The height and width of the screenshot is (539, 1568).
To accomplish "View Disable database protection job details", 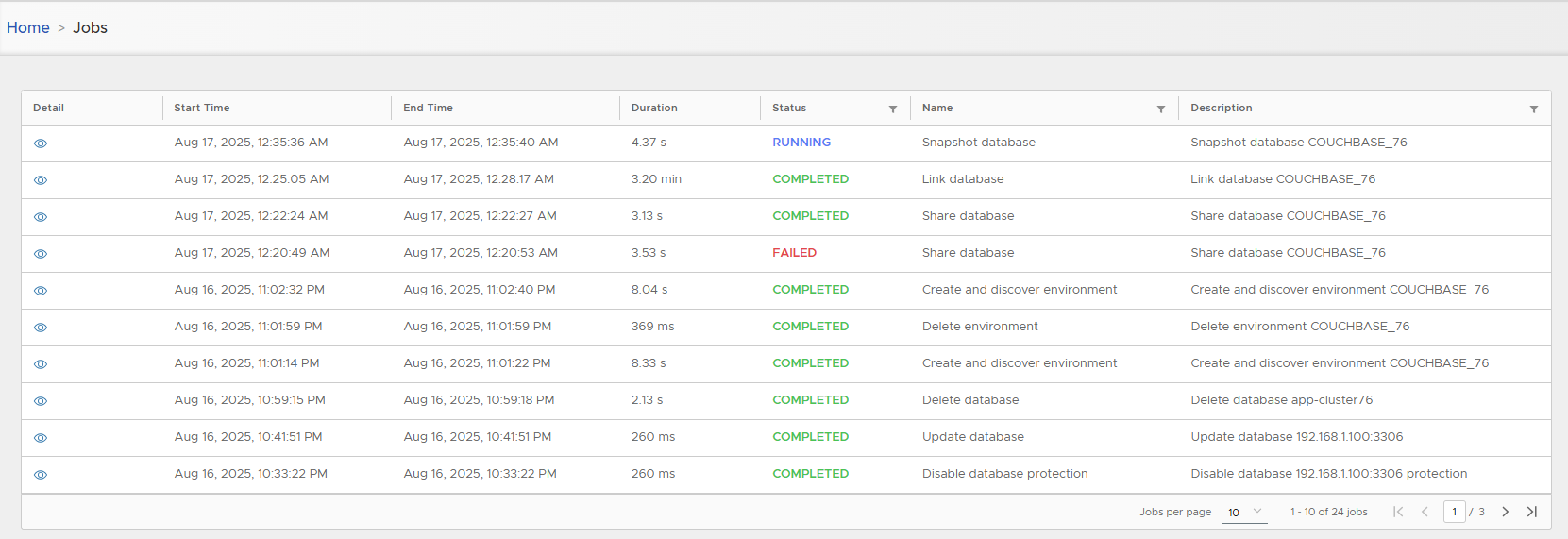I will click(x=41, y=475).
